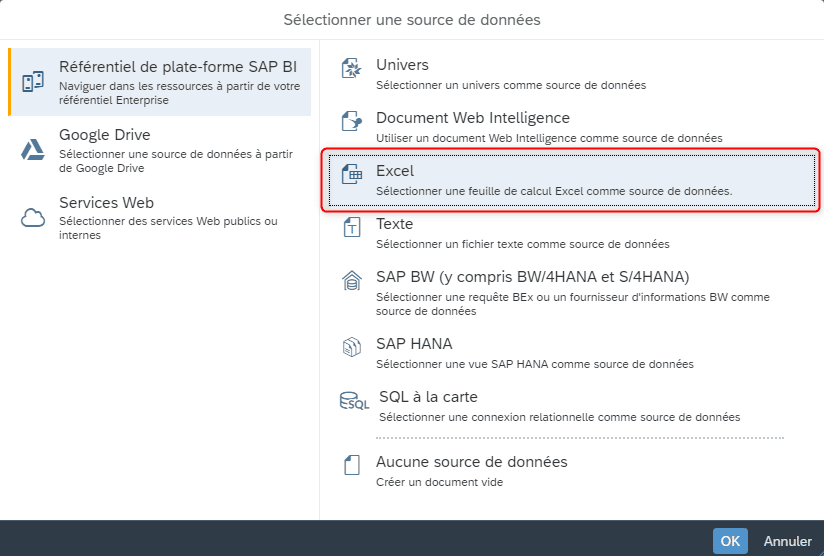Switch to Google Drive source category
The image size is (824, 556).
[160, 150]
